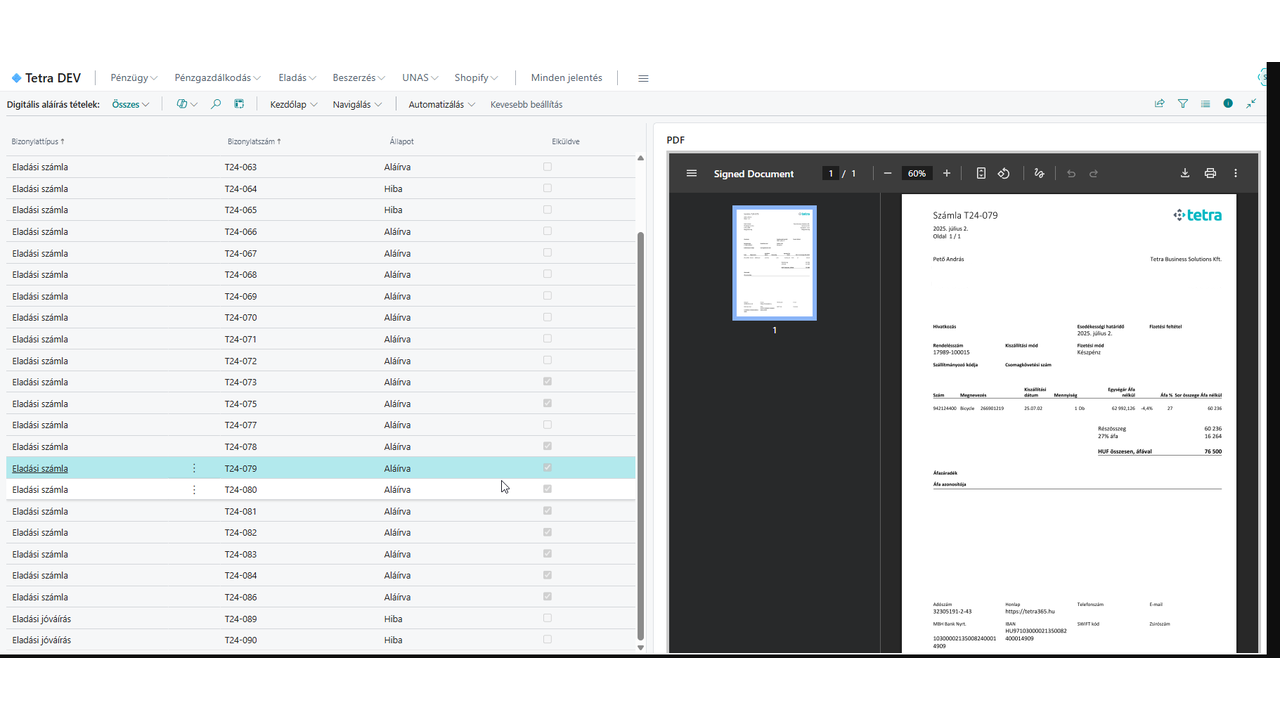This screenshot has width=1280, height=720.
Task: Click the PDF undo arrow
Action: tap(1071, 173)
